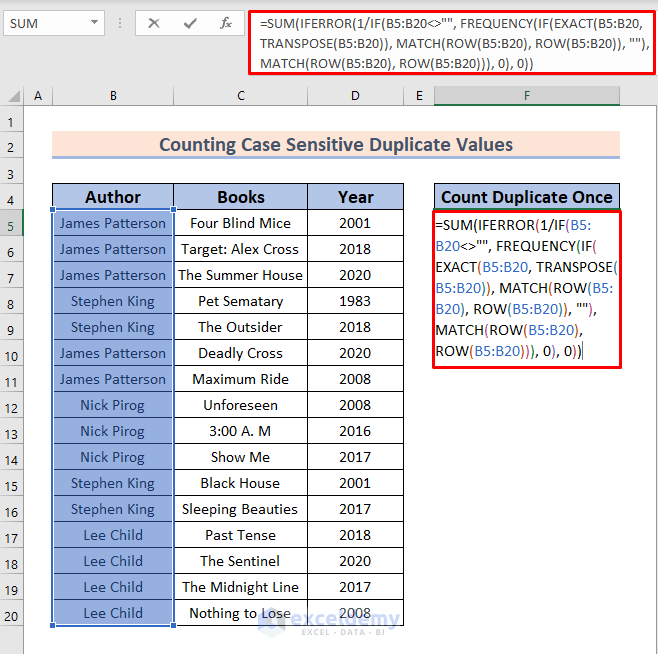
Task: Click 'Show Me' cell
Action: [240, 457]
